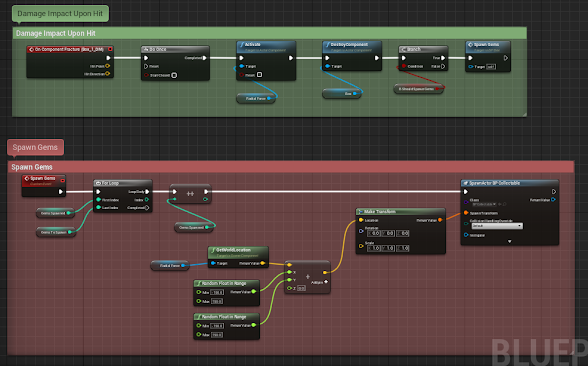Click the Make Transform Return Value pin
The width and height of the screenshot is (588, 366).
(440, 220)
